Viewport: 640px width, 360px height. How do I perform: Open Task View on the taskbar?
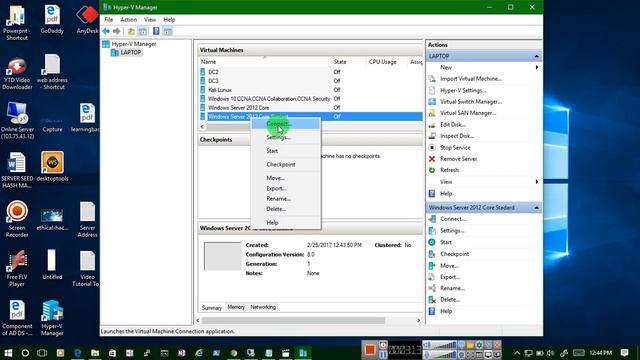tap(42, 353)
